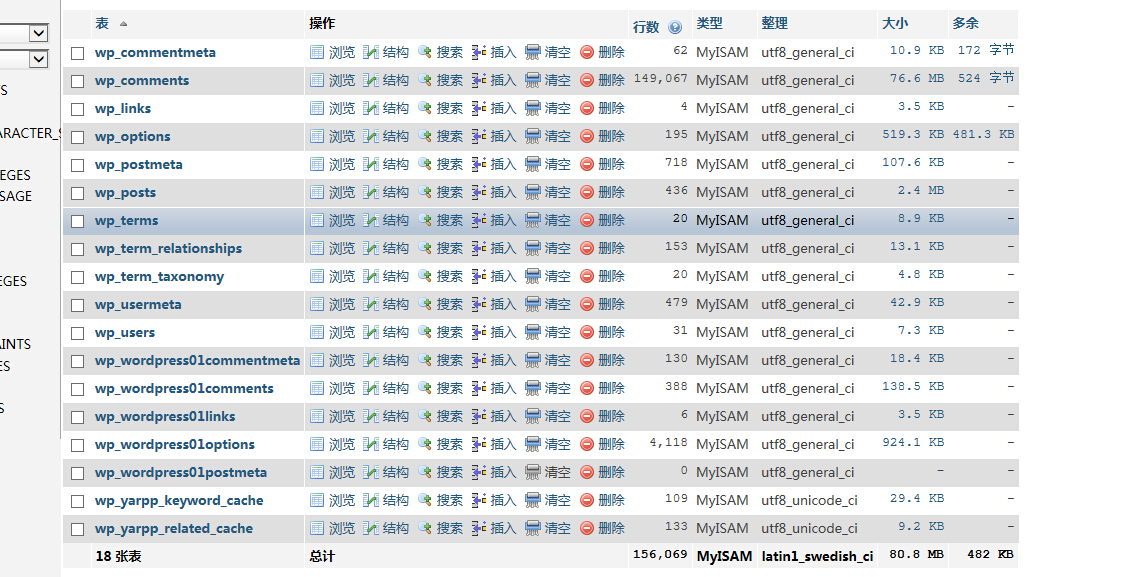Click the Search icon for wp_links

(x=425, y=108)
